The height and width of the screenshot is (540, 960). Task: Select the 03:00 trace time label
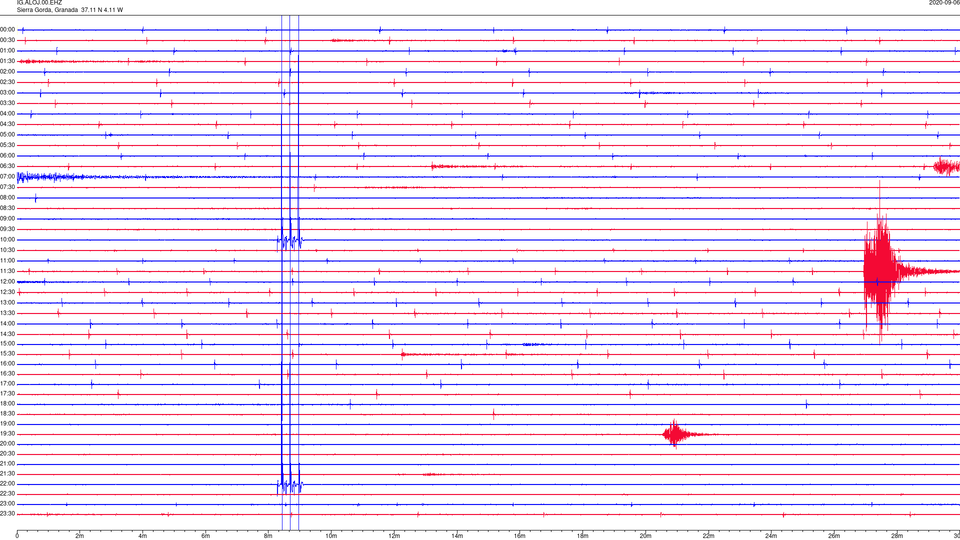tap(7, 92)
